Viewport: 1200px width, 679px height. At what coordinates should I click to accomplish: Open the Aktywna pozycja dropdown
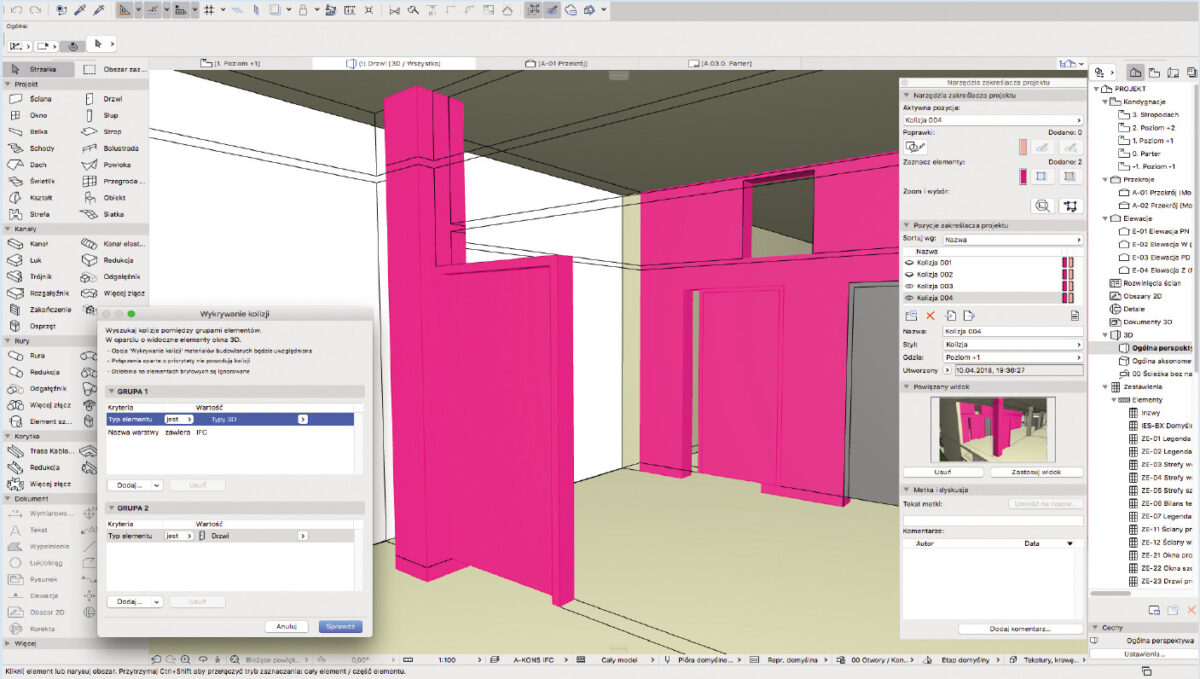point(992,120)
